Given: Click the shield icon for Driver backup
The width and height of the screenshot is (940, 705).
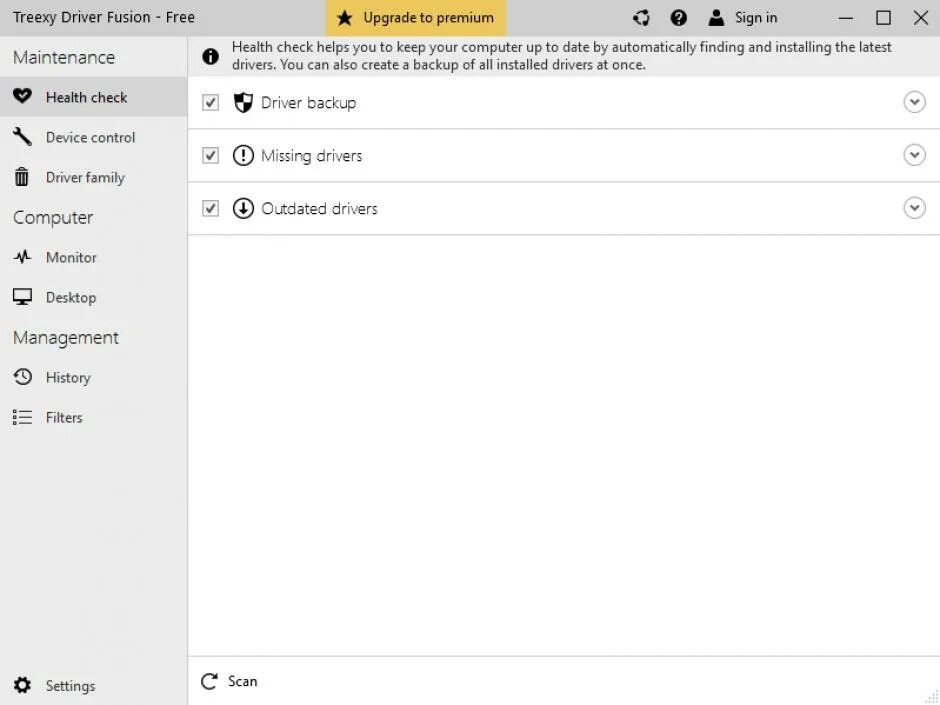Looking at the screenshot, I should [x=243, y=103].
